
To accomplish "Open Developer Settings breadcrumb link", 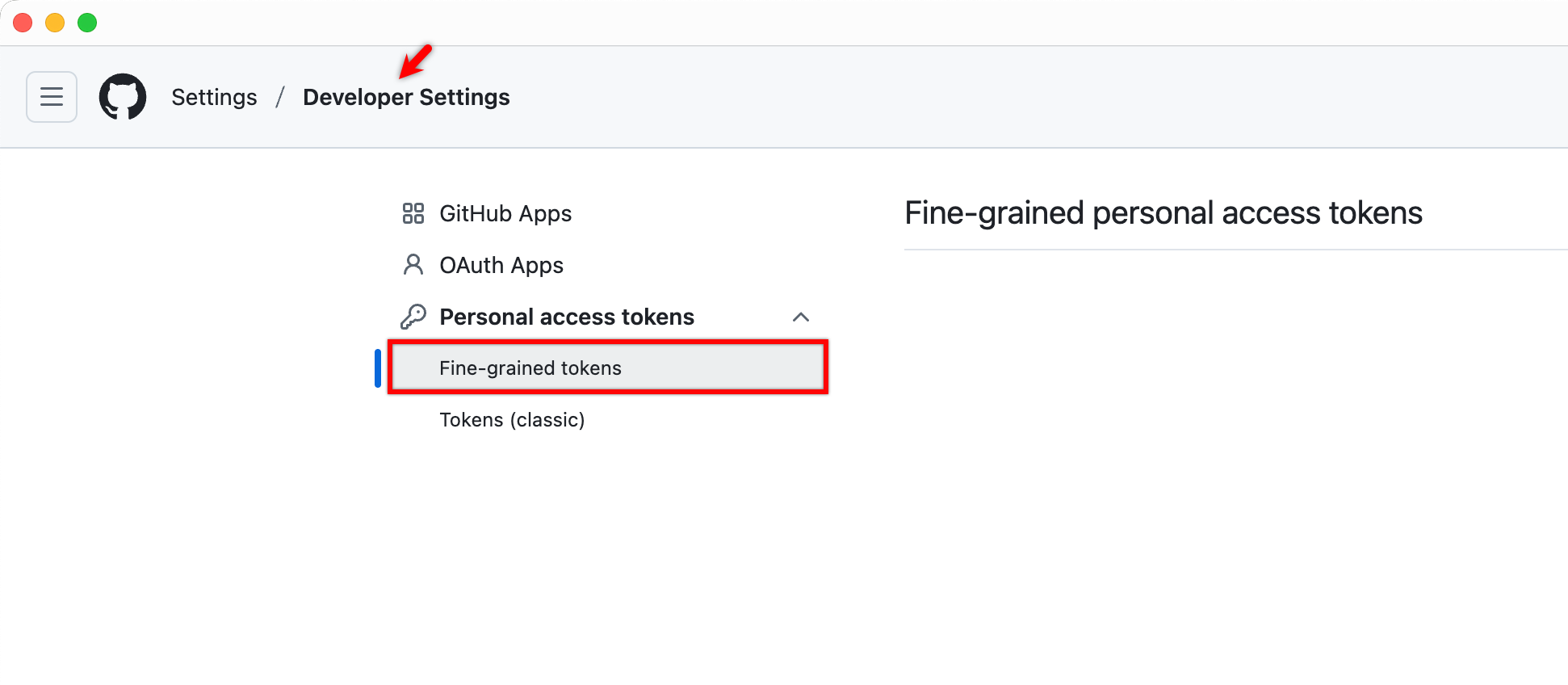I will click(406, 96).
